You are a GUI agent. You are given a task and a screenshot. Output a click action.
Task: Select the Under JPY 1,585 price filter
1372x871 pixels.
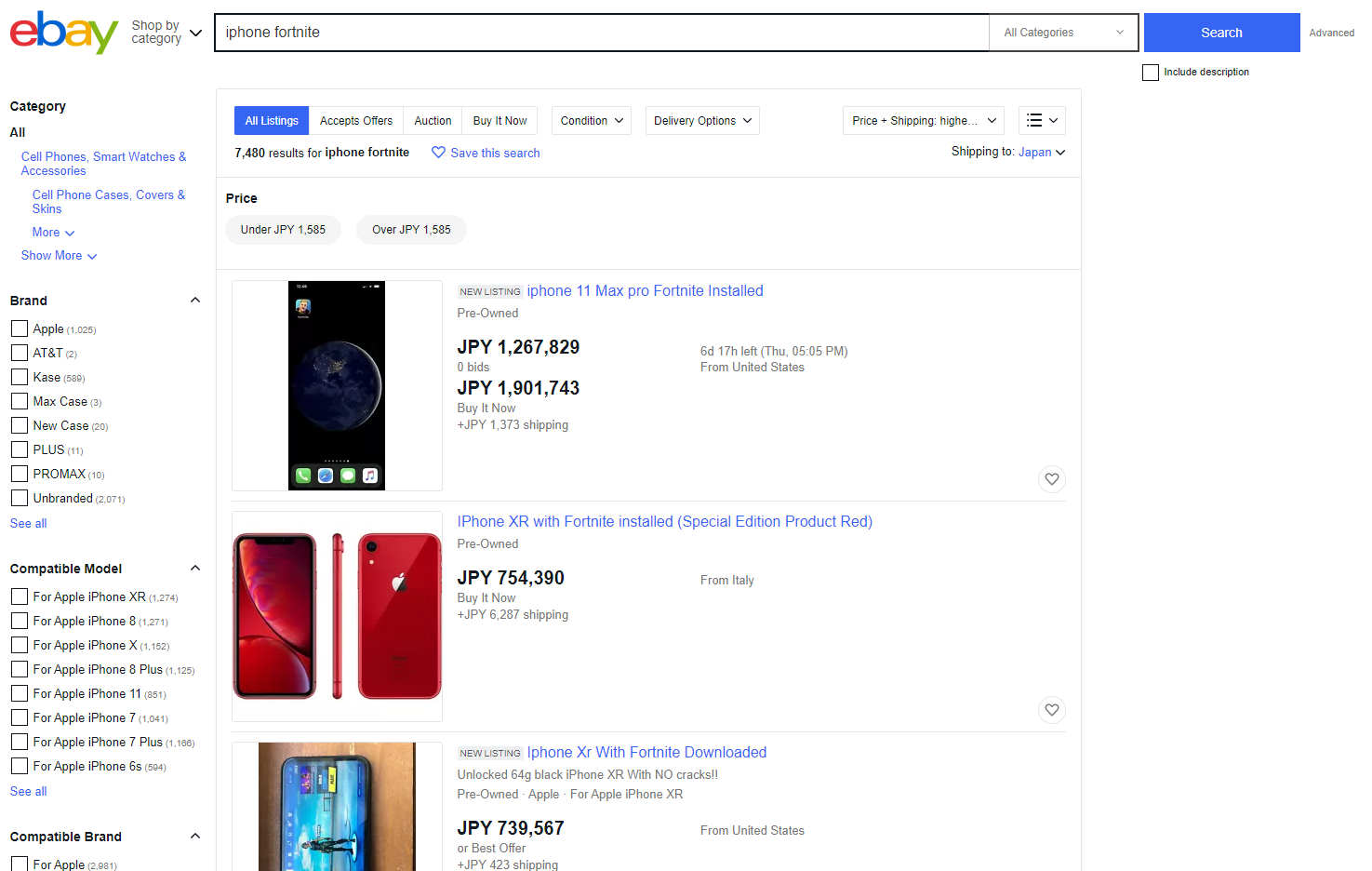(283, 230)
